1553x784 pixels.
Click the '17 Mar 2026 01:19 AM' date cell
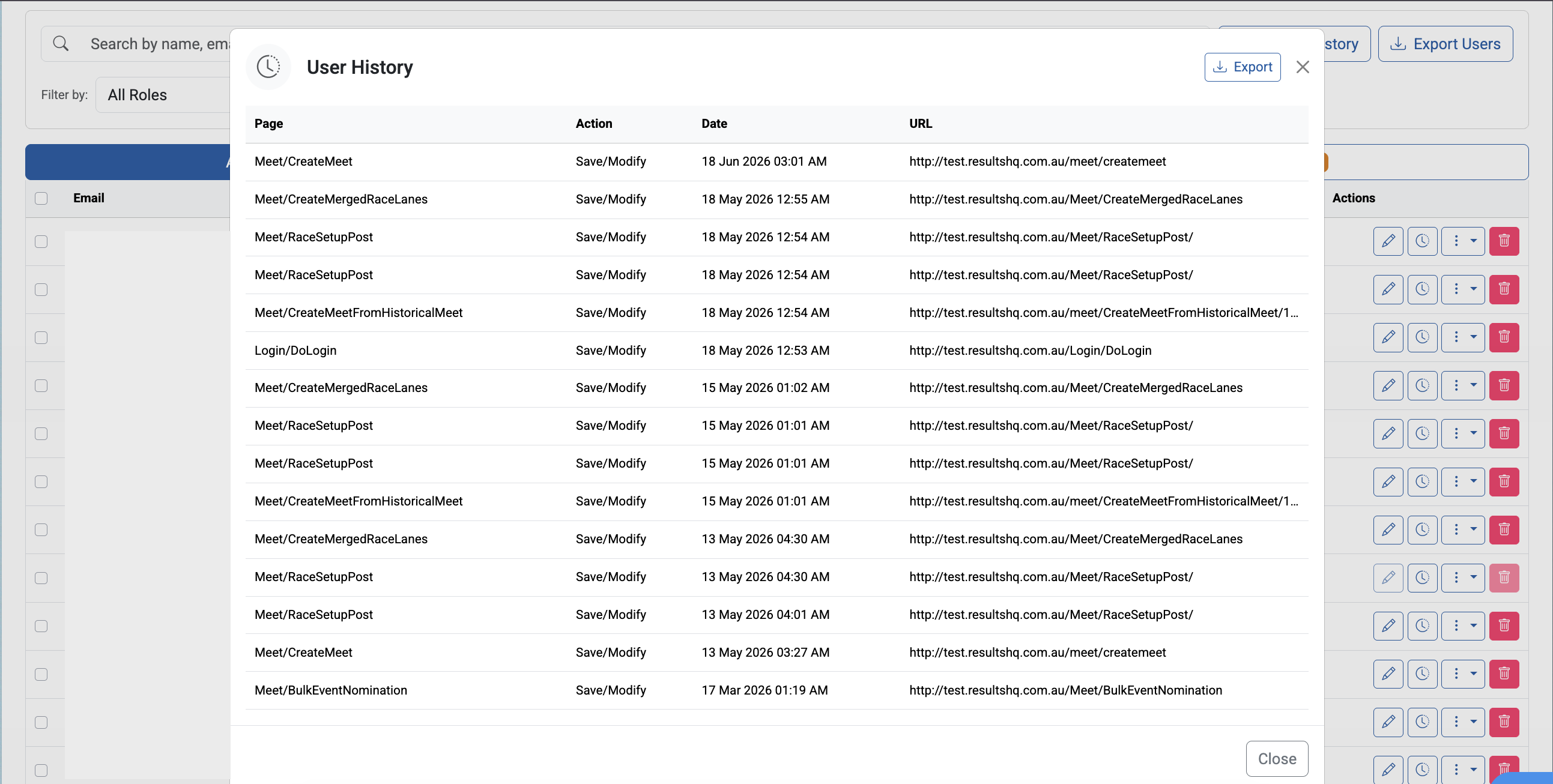pyautogui.click(x=764, y=690)
